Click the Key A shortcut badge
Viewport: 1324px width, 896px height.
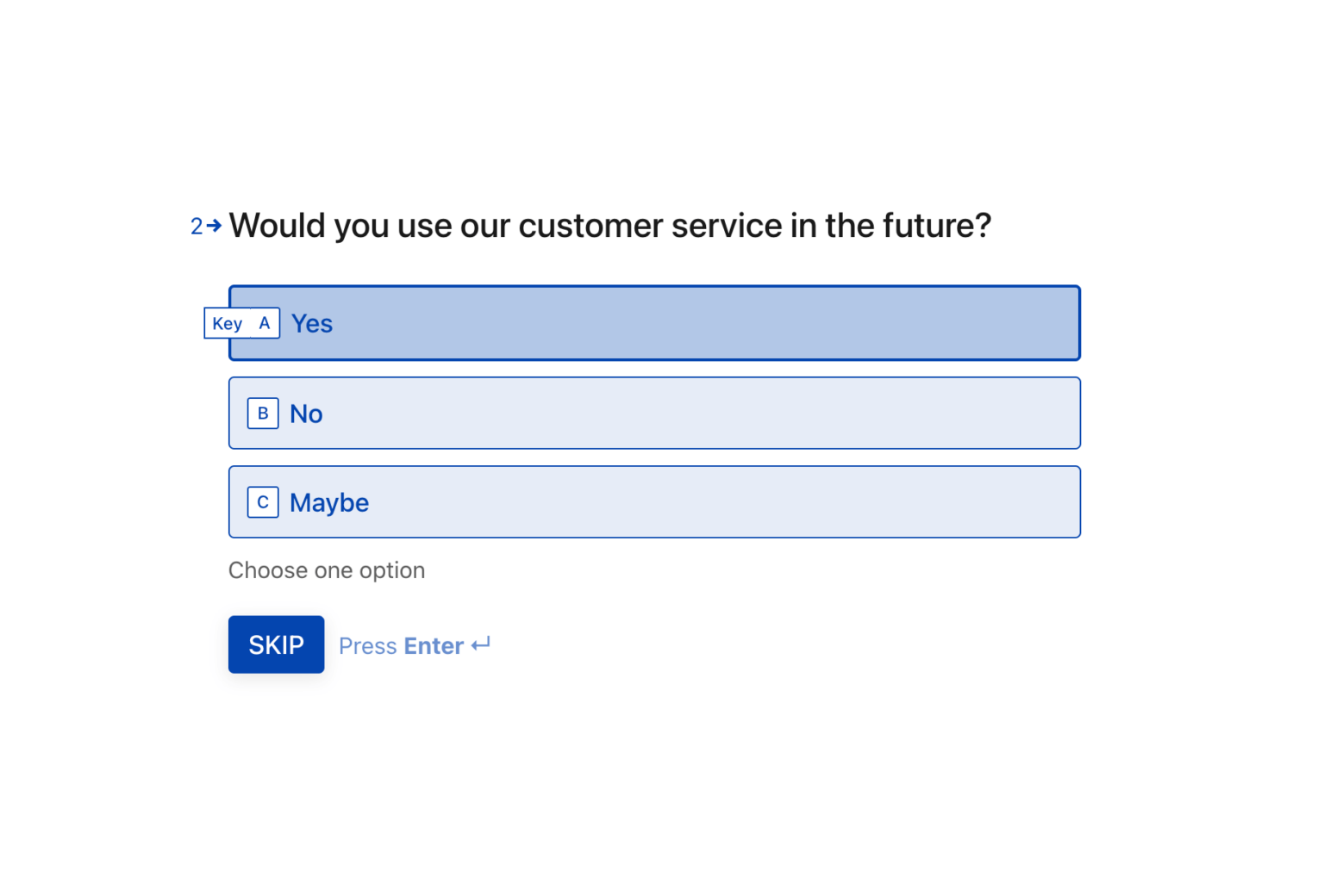point(241,323)
